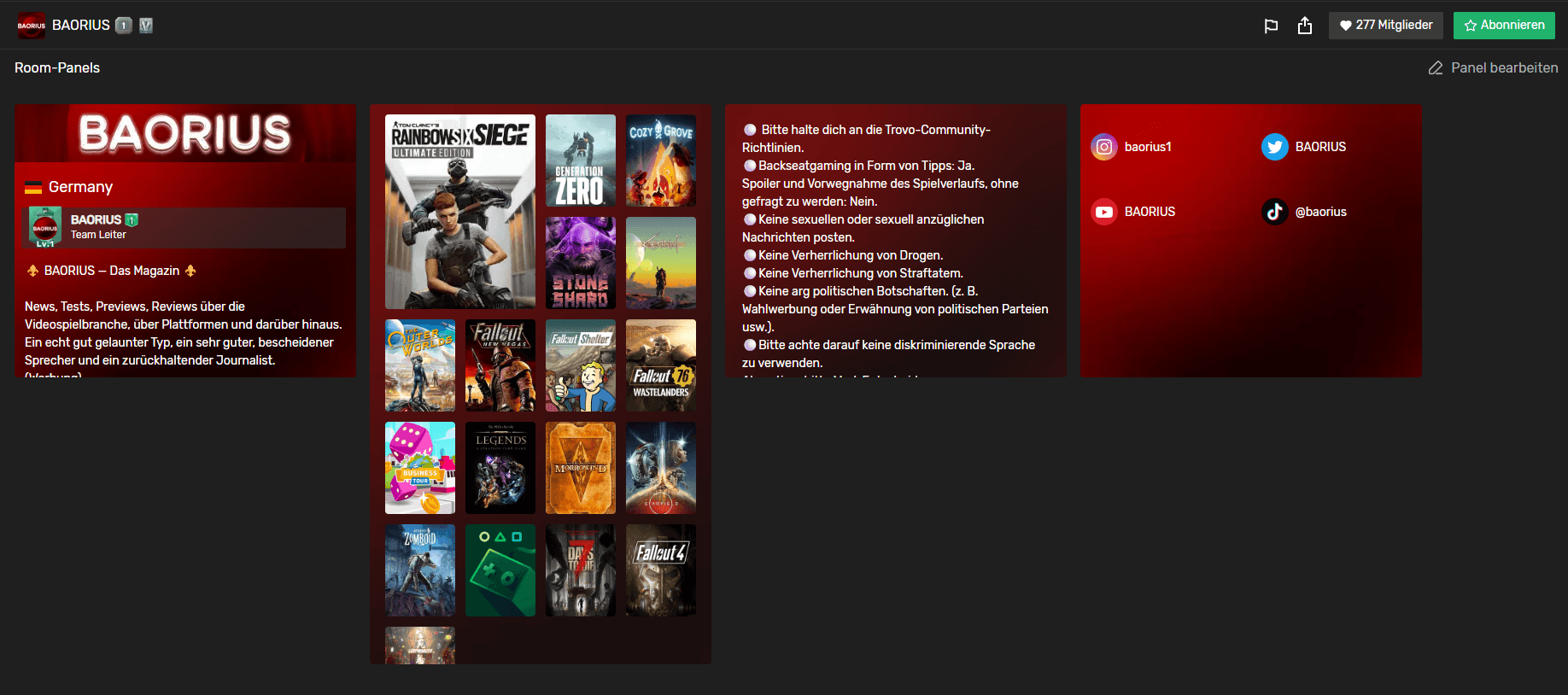Click the 277 Mitglieder button
This screenshot has width=1568, height=695.
(x=1386, y=25)
